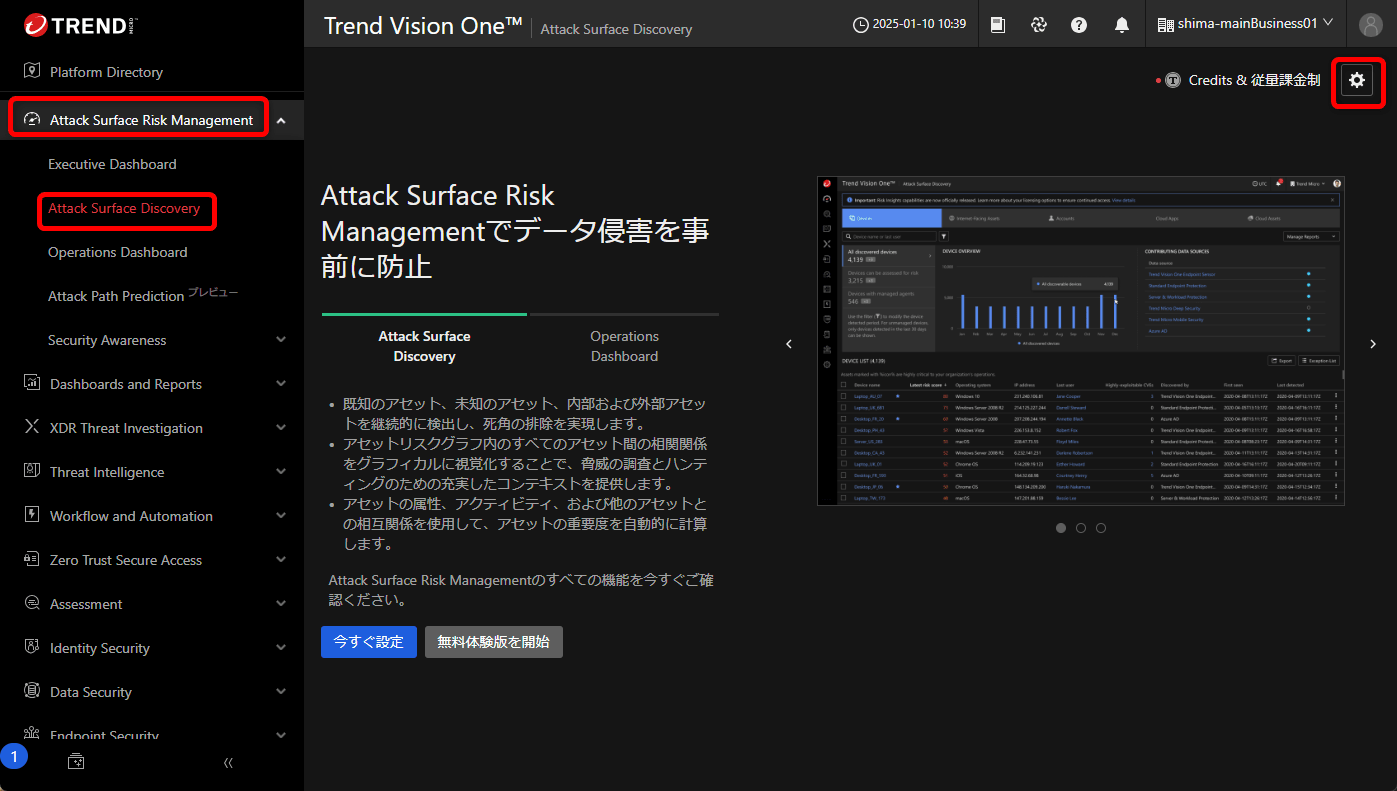Open the gear settings button

pyautogui.click(x=1357, y=80)
